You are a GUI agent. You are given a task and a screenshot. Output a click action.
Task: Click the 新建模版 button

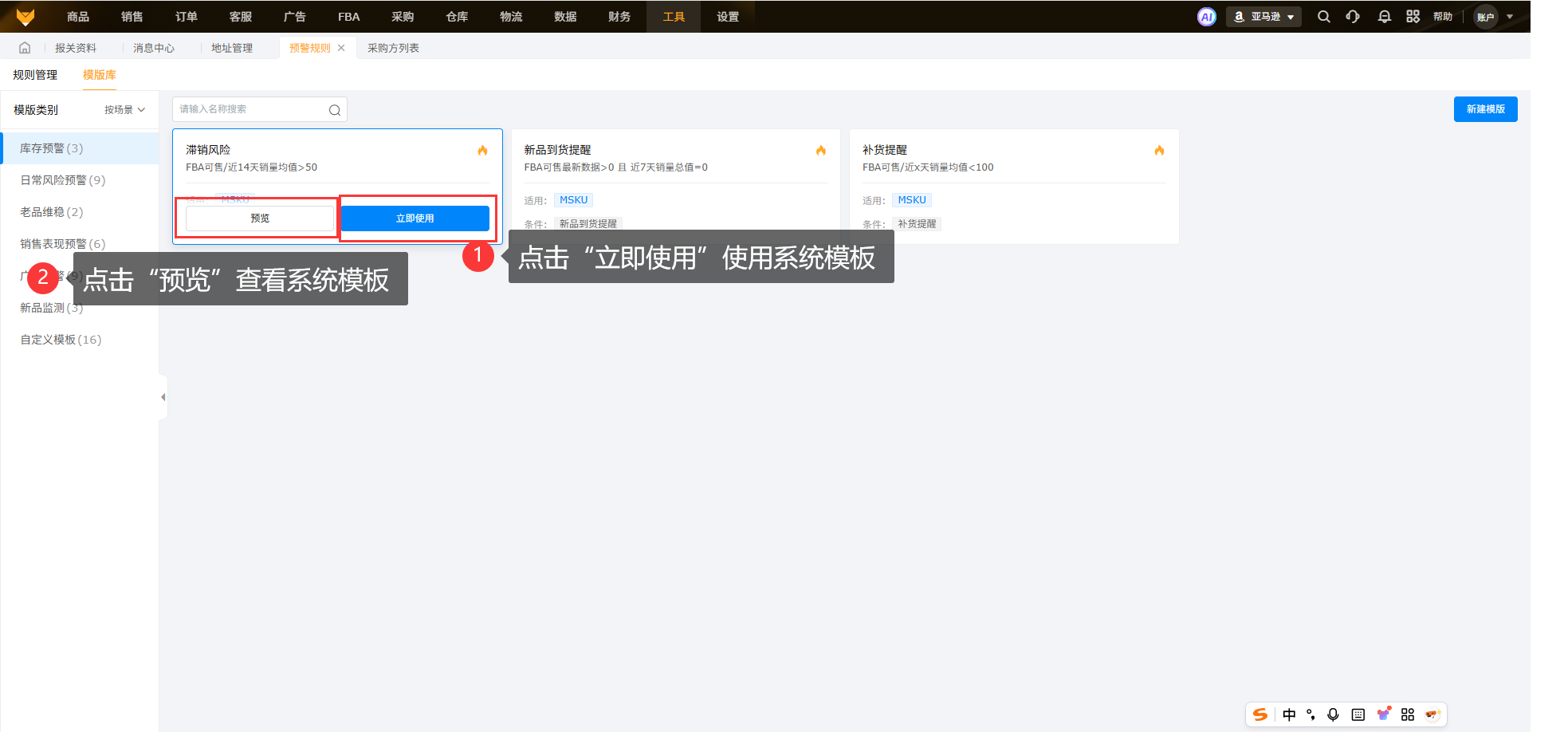(x=1486, y=109)
